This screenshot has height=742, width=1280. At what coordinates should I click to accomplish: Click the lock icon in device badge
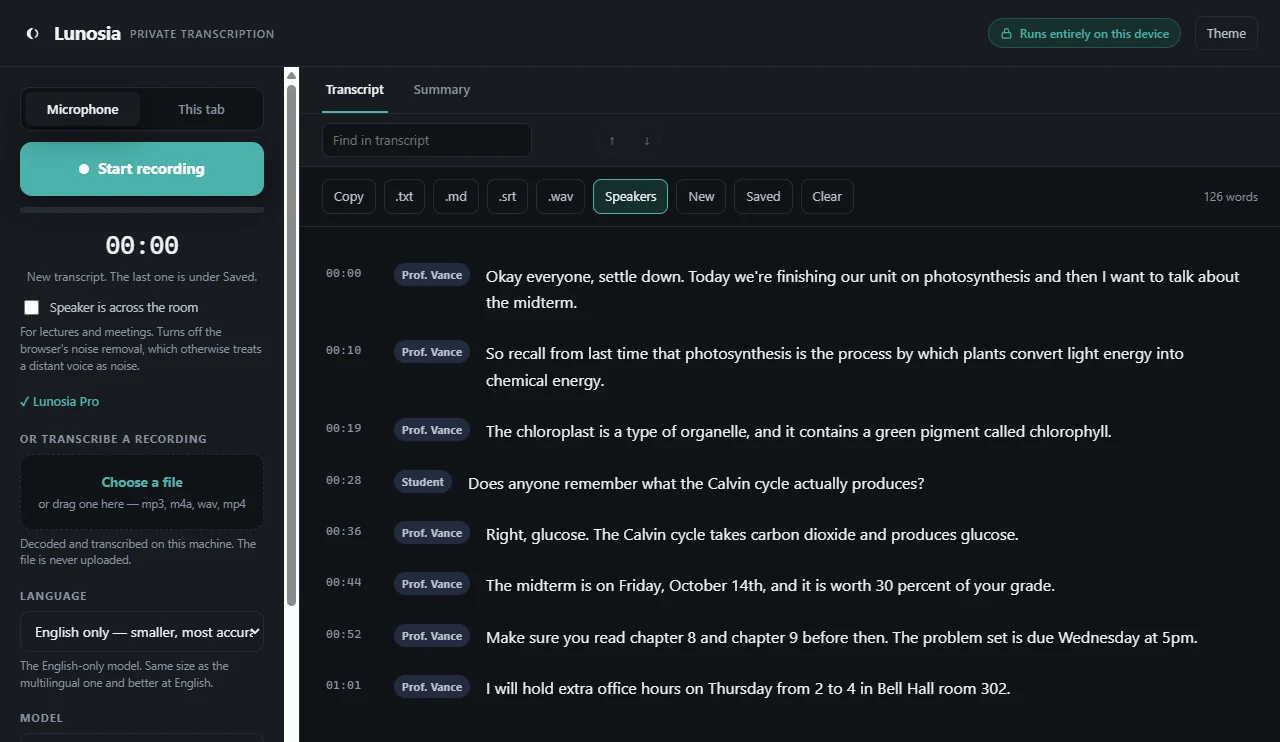(x=1008, y=34)
